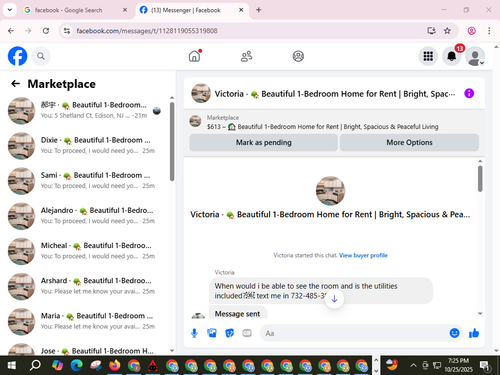Open the Friends icon in top navigation
The width and height of the screenshot is (500, 375).
pos(246,56)
